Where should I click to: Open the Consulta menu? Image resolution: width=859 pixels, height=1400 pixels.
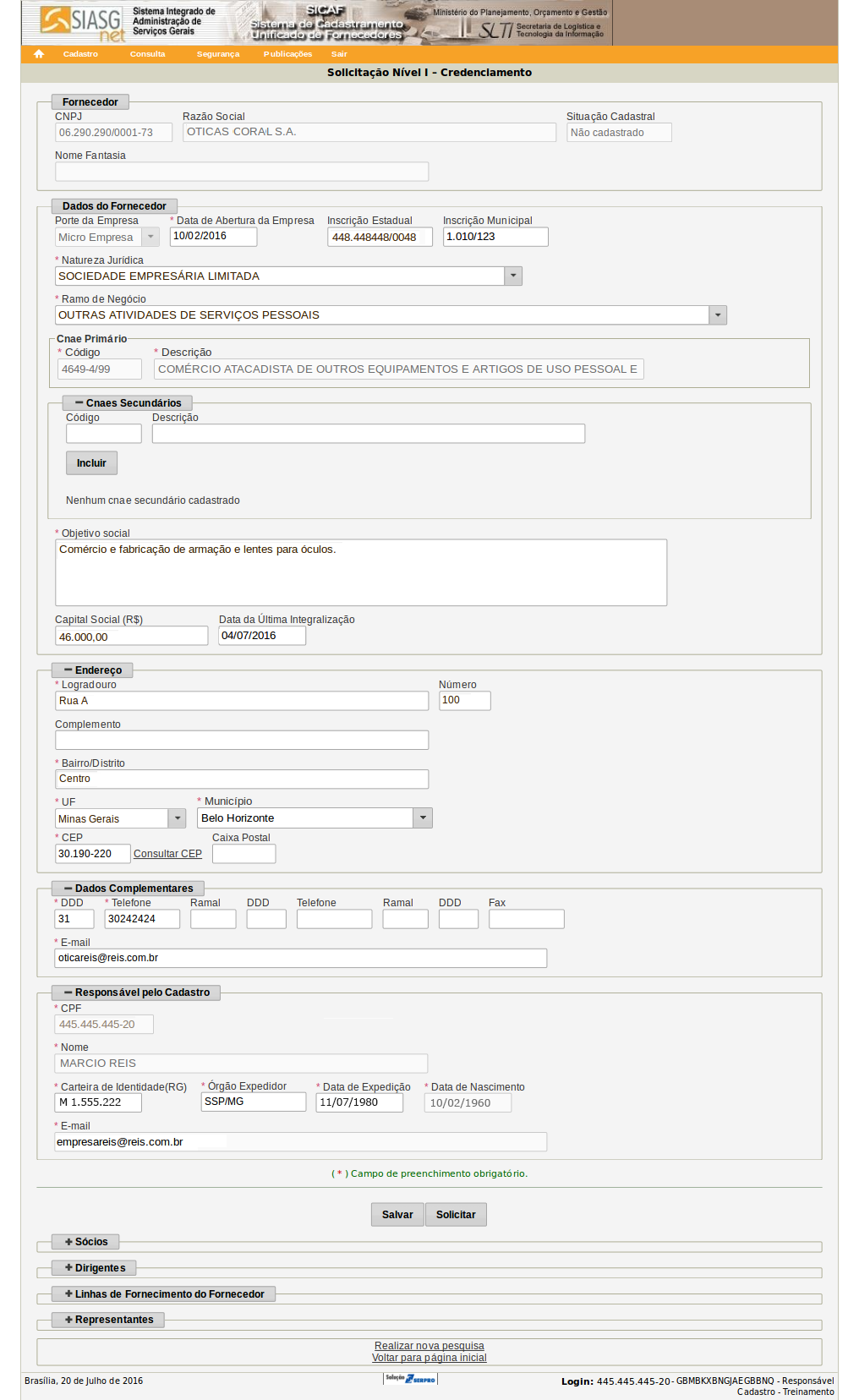click(148, 54)
